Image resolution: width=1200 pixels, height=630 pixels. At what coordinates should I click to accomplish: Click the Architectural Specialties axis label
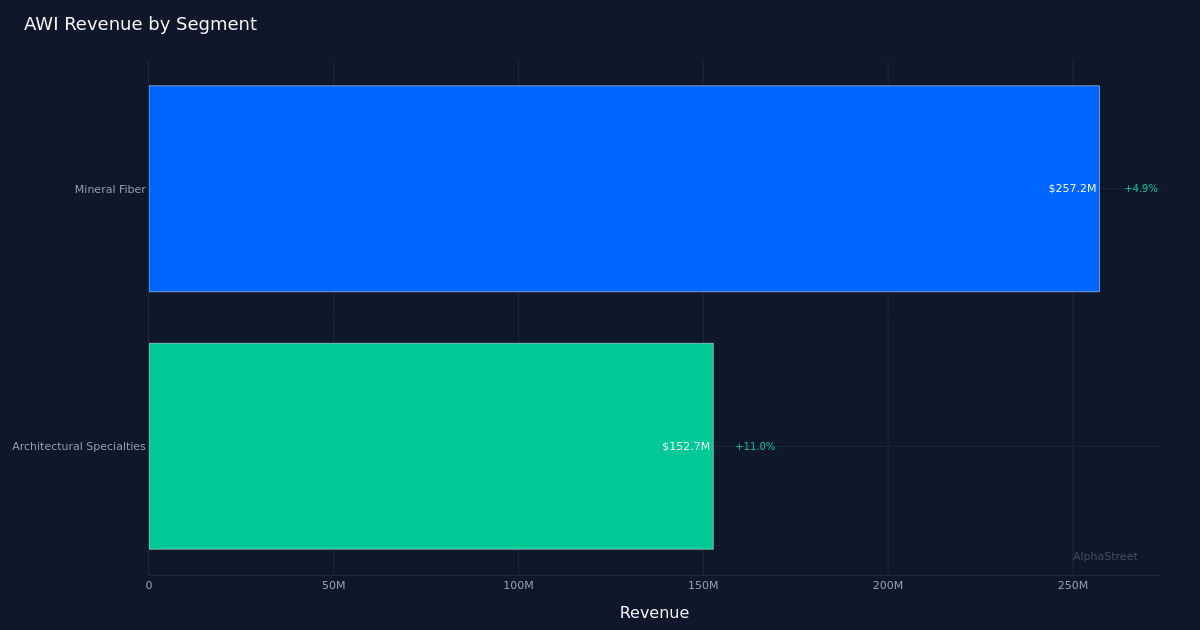[78, 446]
